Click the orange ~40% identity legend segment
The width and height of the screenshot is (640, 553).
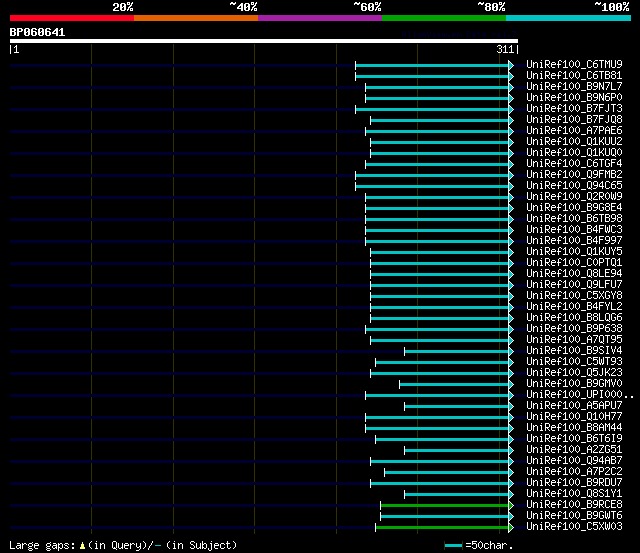tap(196, 18)
